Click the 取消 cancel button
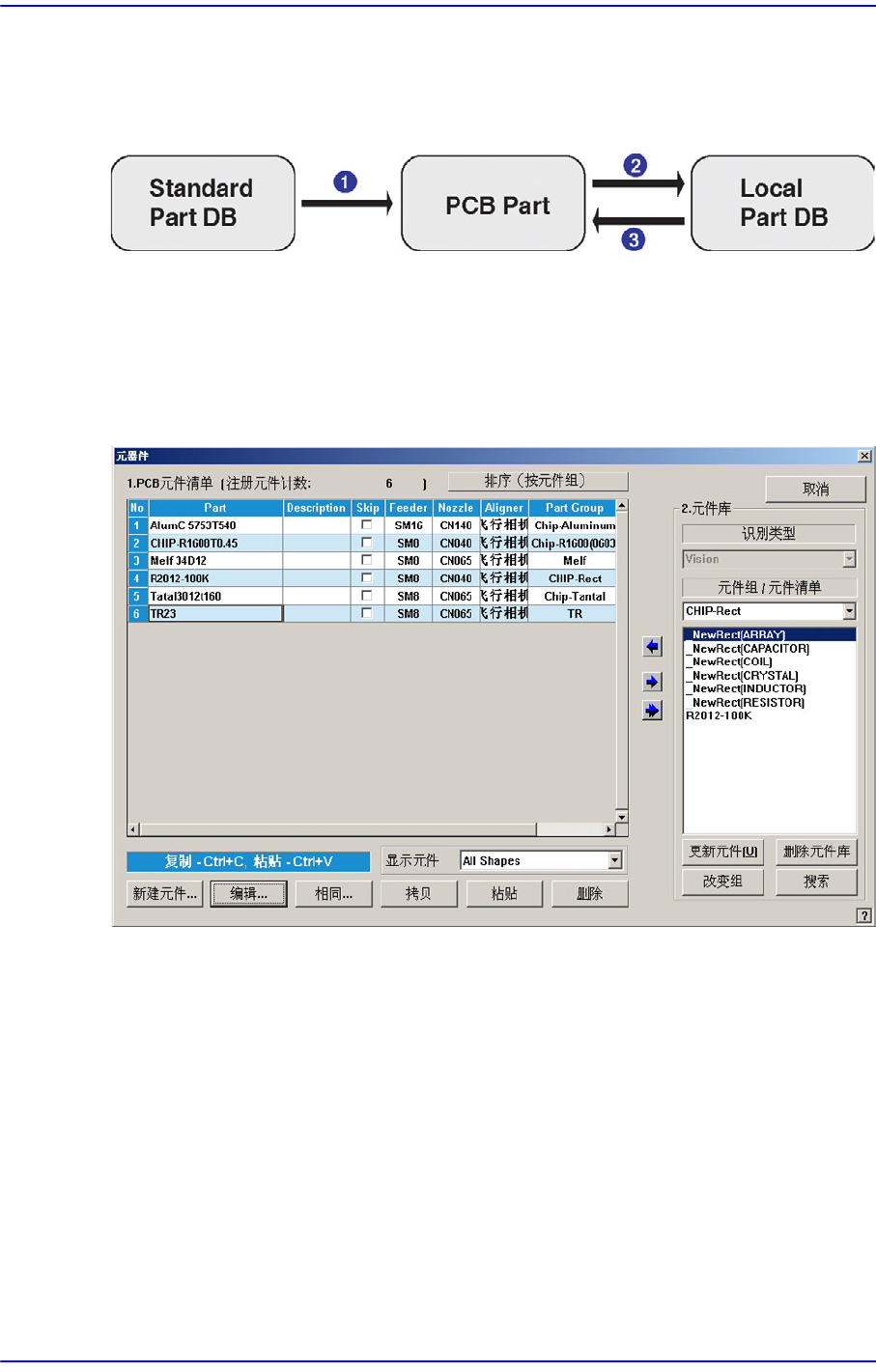The image size is (876, 1372). 816,490
